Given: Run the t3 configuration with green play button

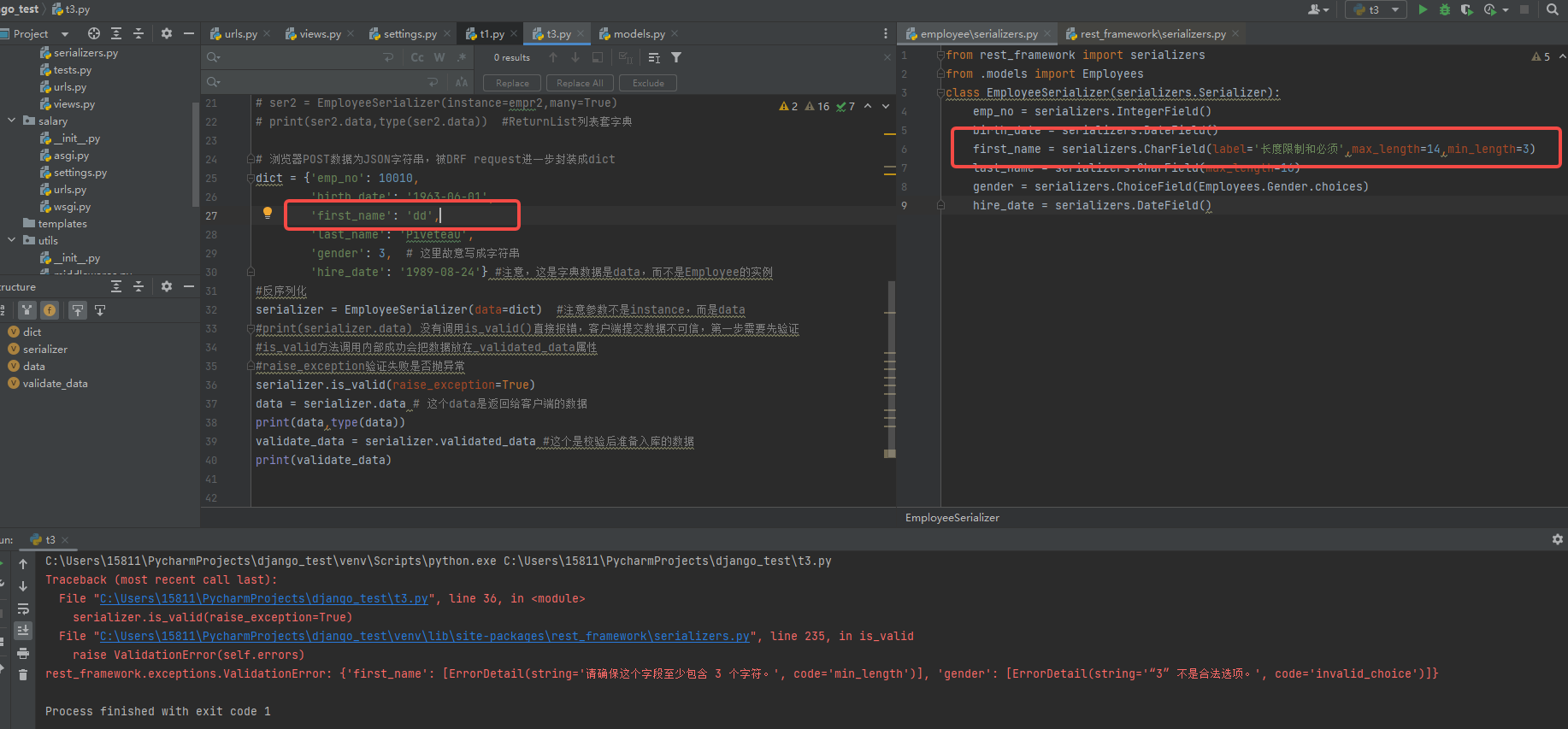Looking at the screenshot, I should tap(1423, 9).
